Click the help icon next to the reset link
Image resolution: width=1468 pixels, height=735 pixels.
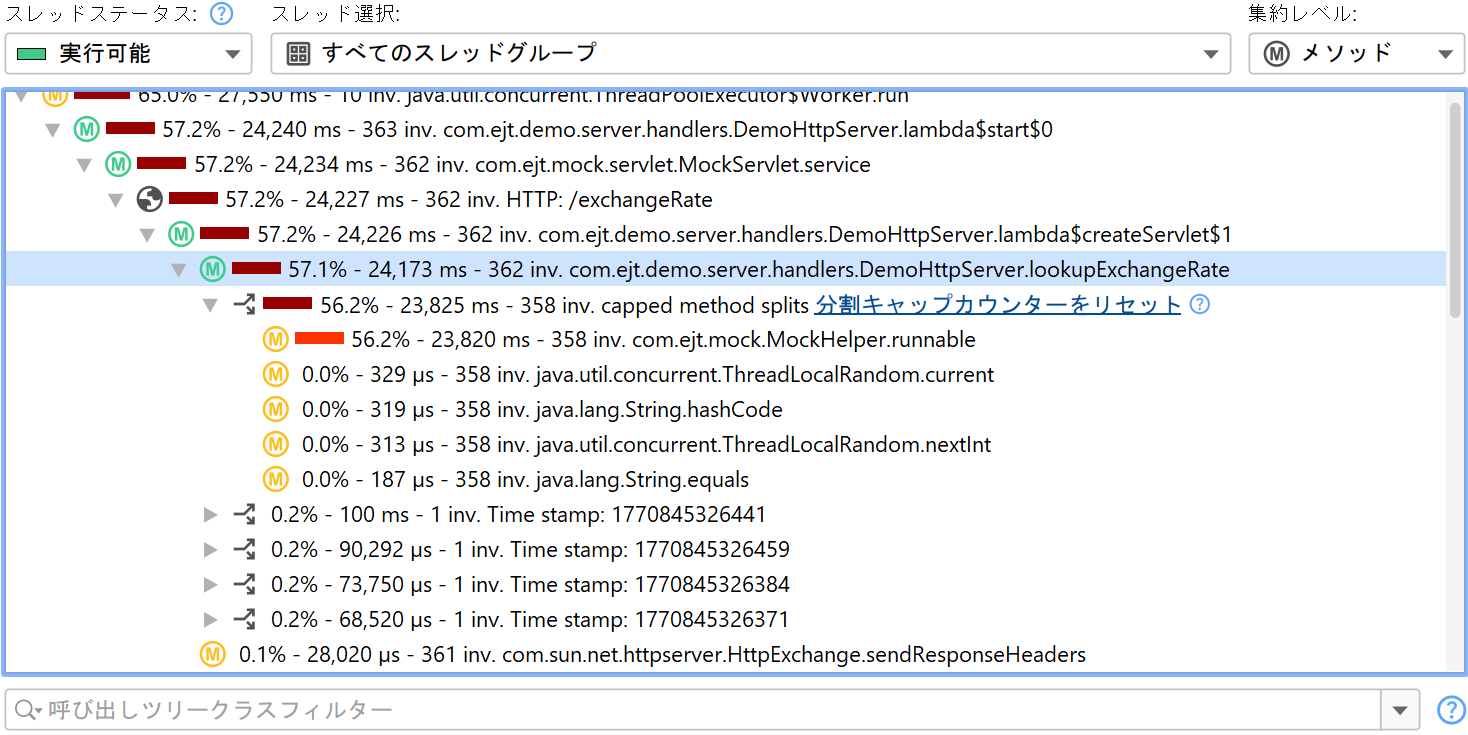[x=1200, y=305]
